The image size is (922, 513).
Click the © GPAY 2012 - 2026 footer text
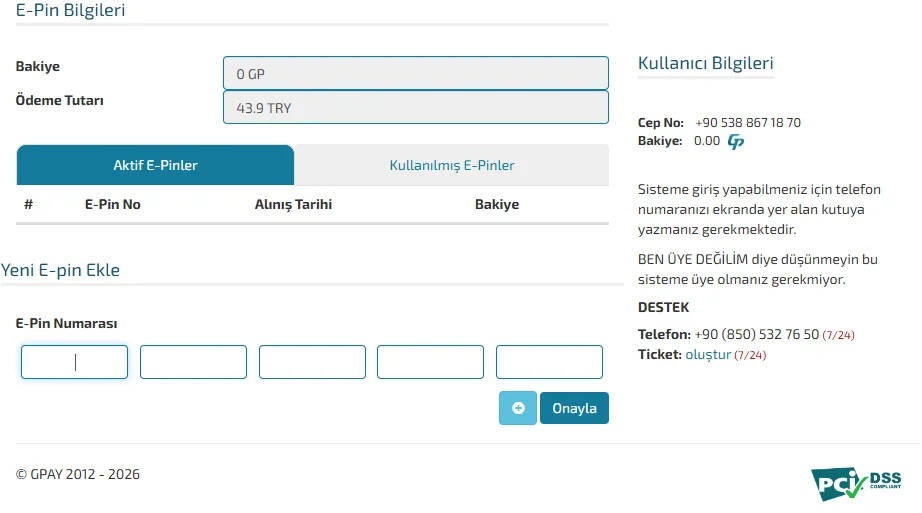click(78, 474)
